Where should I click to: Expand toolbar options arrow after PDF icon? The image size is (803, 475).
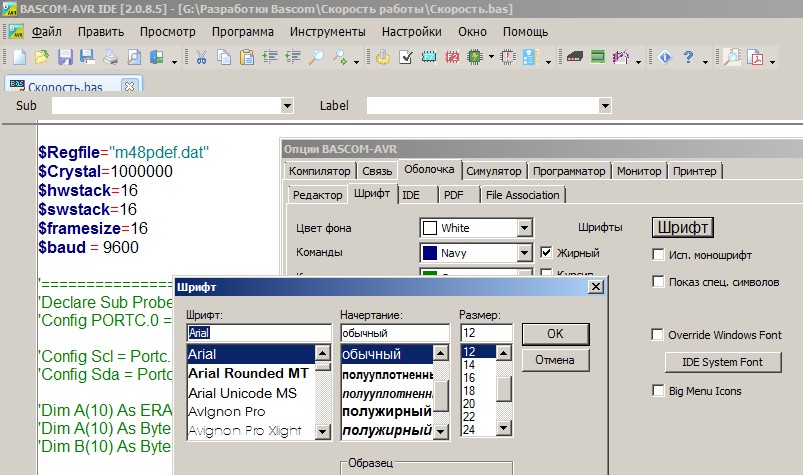coord(772,61)
